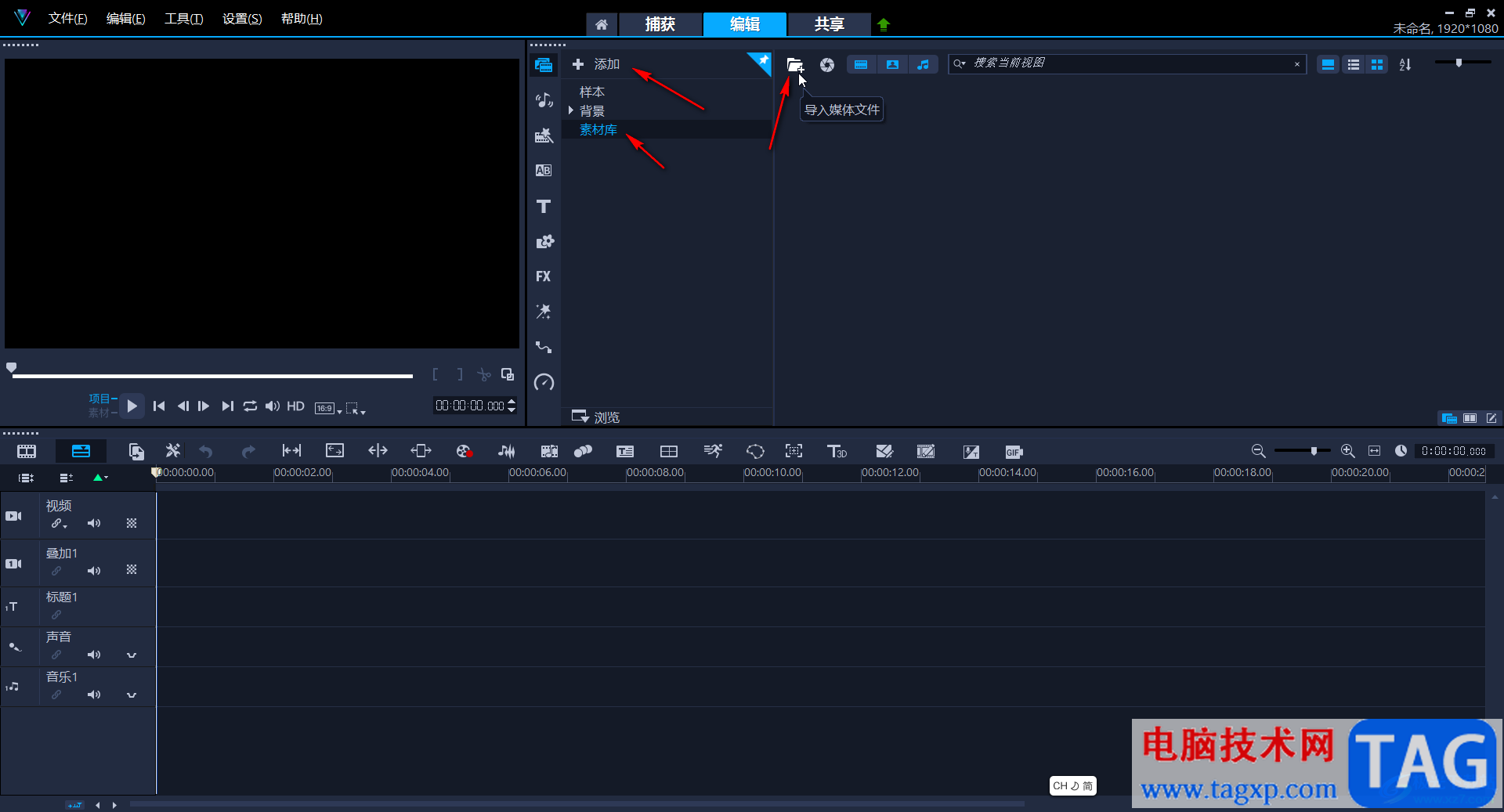1504x812 pixels.
Task: Switch to the 捕获 tab
Action: (660, 24)
